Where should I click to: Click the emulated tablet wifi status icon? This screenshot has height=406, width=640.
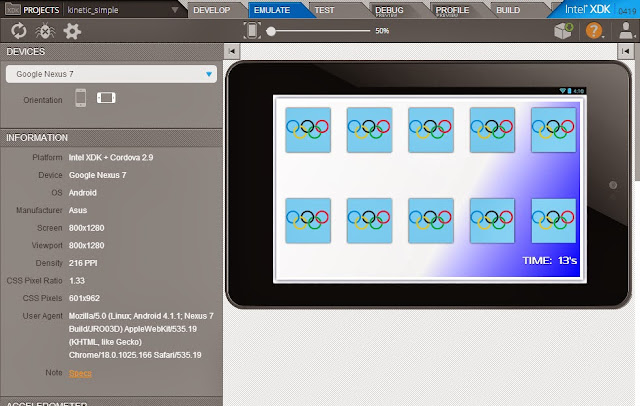click(562, 91)
